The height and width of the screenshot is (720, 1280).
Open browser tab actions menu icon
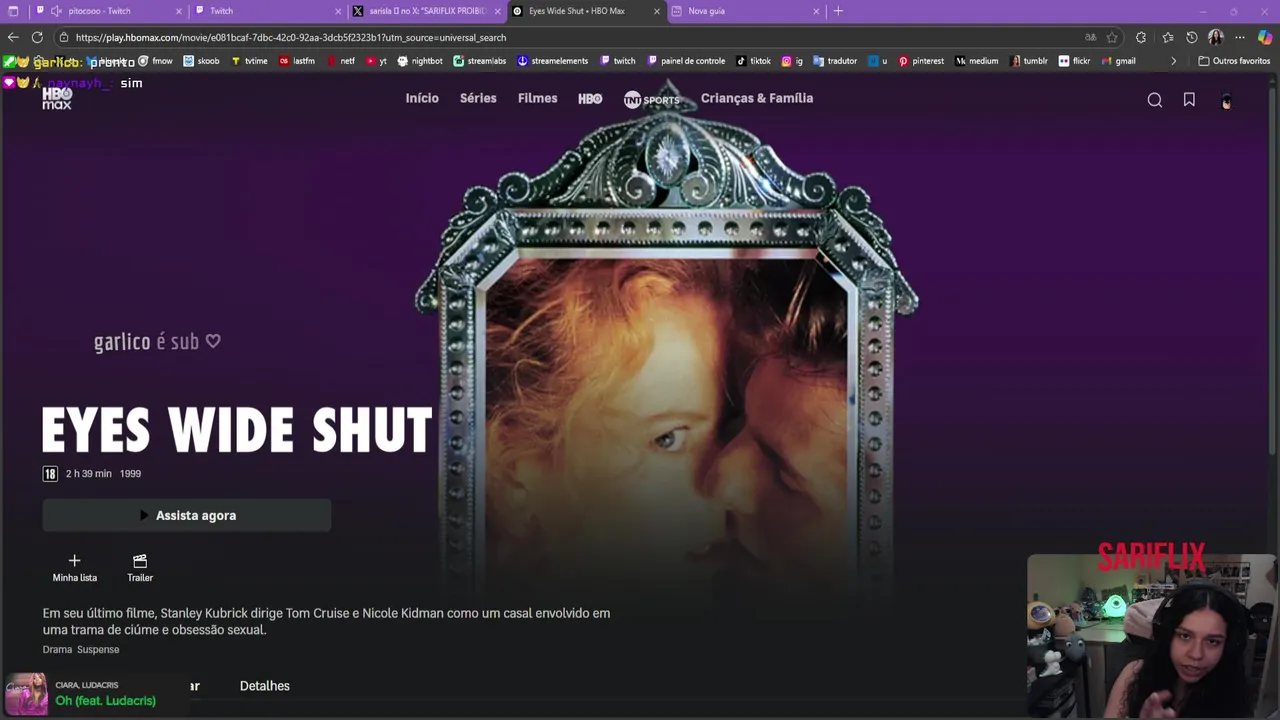pos(13,11)
